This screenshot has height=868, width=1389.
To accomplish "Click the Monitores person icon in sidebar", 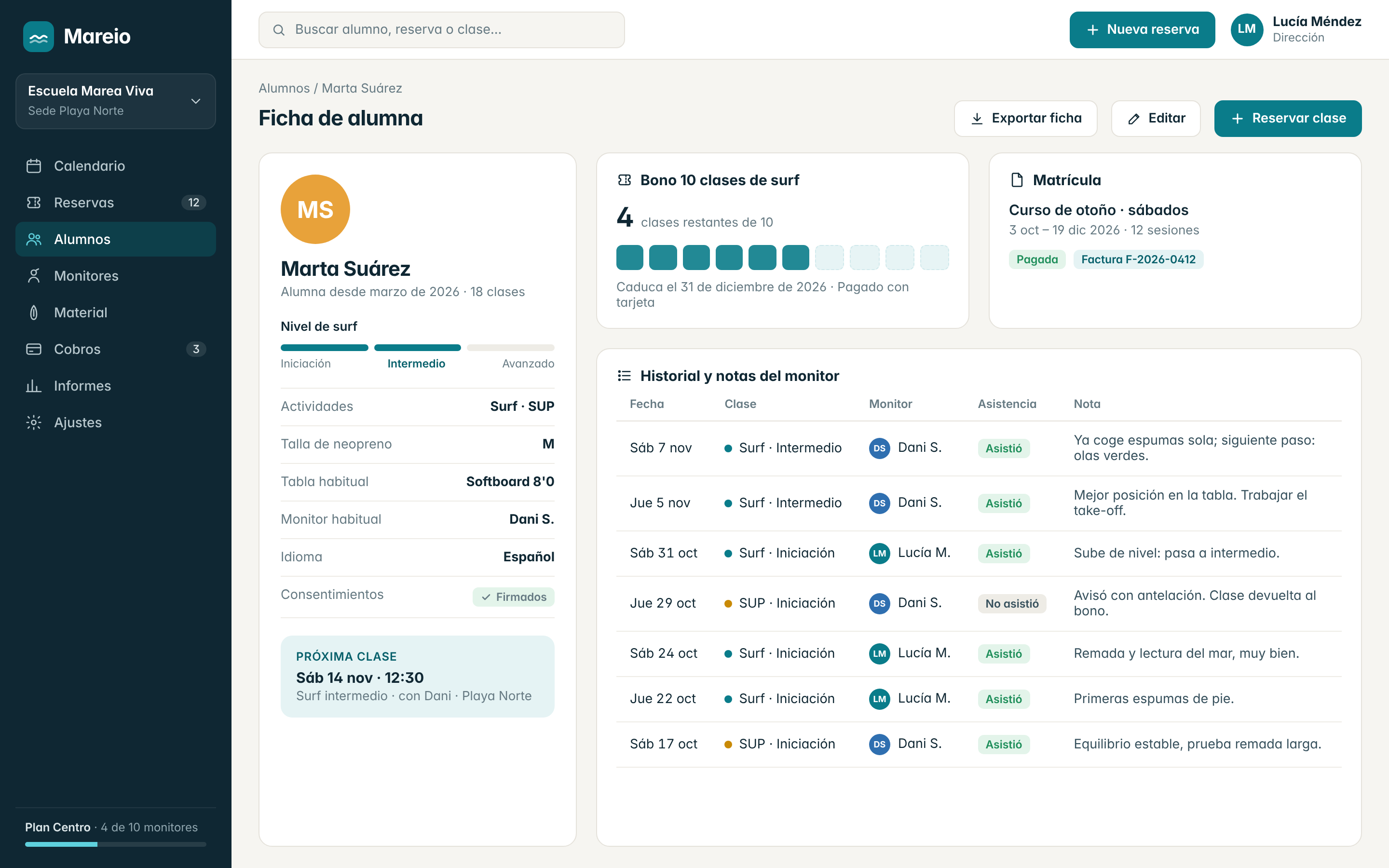I will [34, 276].
